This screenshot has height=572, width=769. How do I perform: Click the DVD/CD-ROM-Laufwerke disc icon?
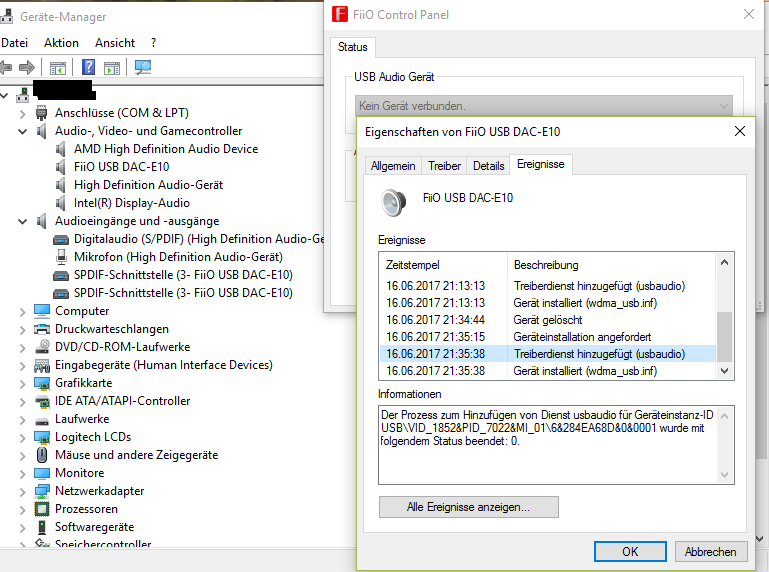(42, 347)
